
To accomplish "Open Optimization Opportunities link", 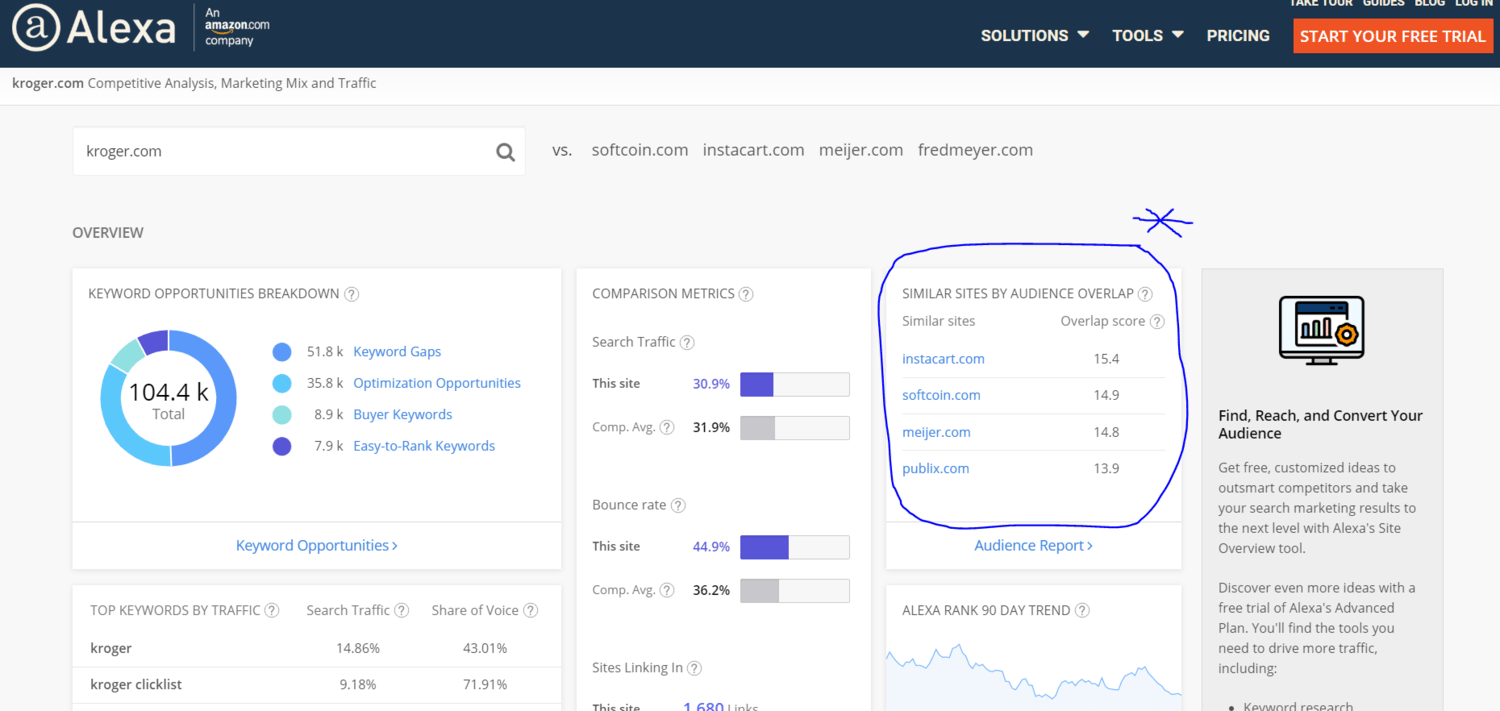I will (x=437, y=383).
